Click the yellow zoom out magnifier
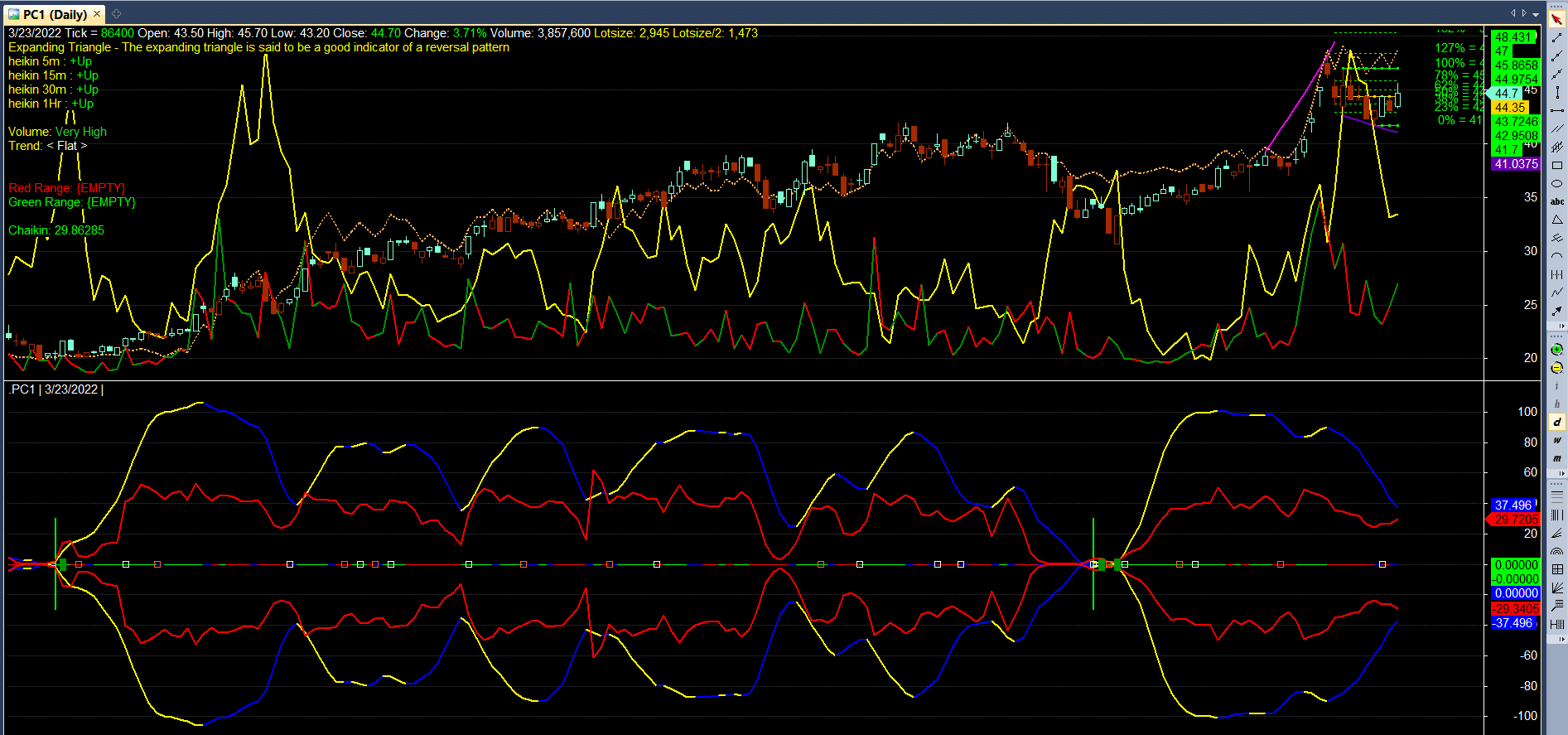Image resolution: width=1568 pixels, height=735 pixels. [x=1557, y=367]
